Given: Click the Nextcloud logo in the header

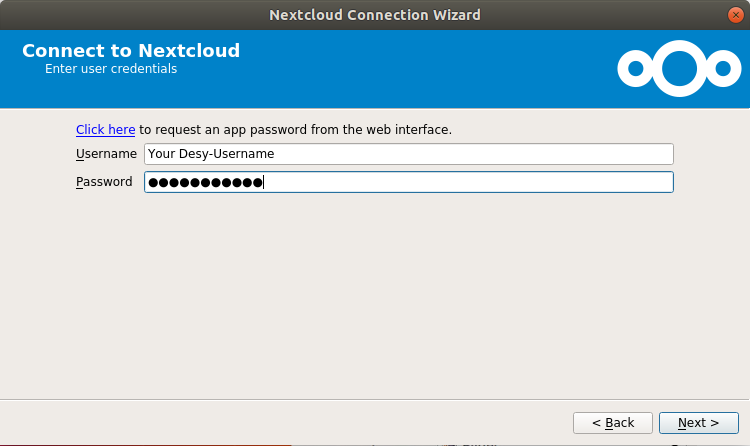Looking at the screenshot, I should tap(679, 68).
